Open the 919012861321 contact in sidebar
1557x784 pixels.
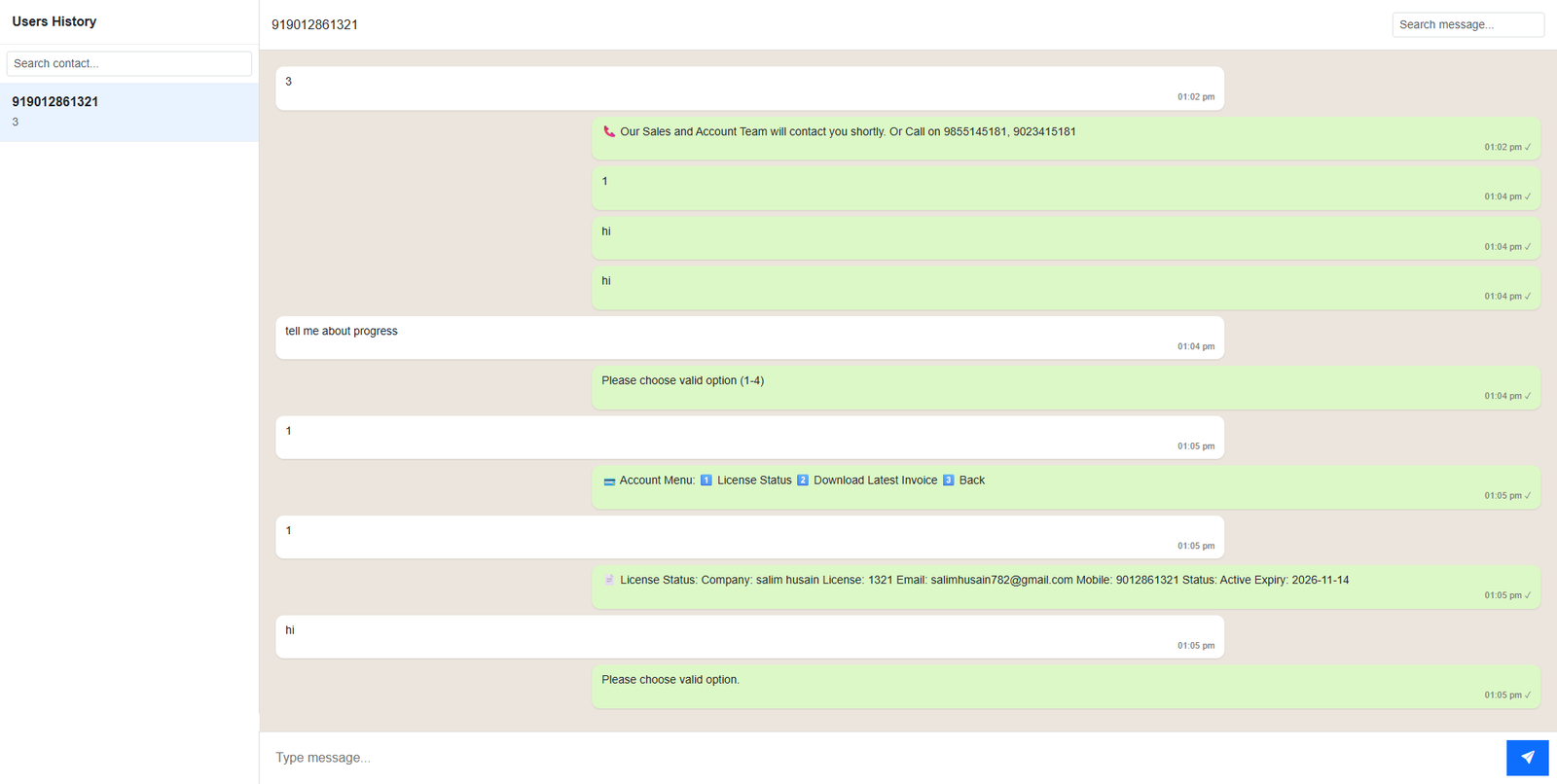pos(128,112)
